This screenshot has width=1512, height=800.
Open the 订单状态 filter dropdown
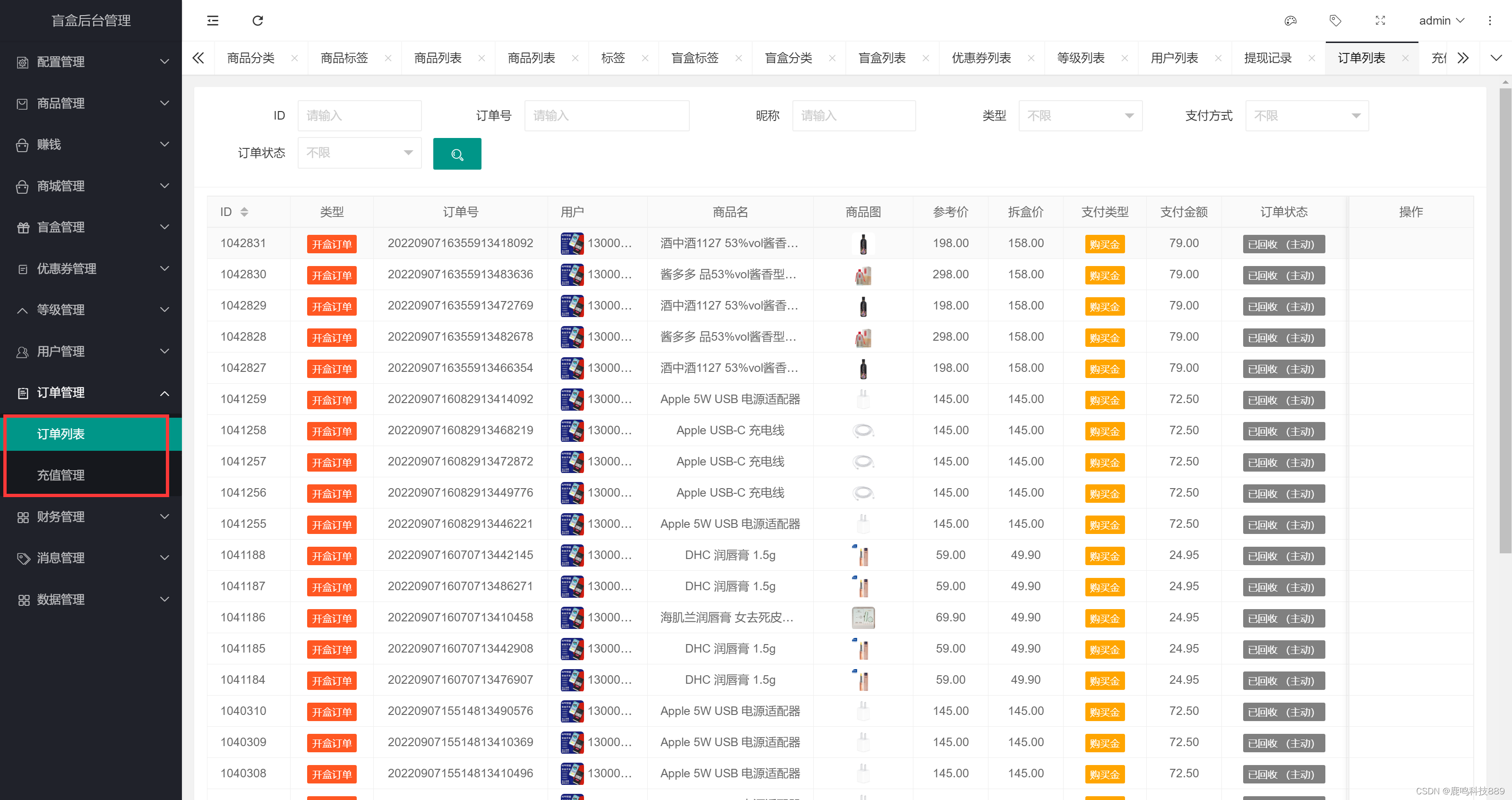point(359,153)
